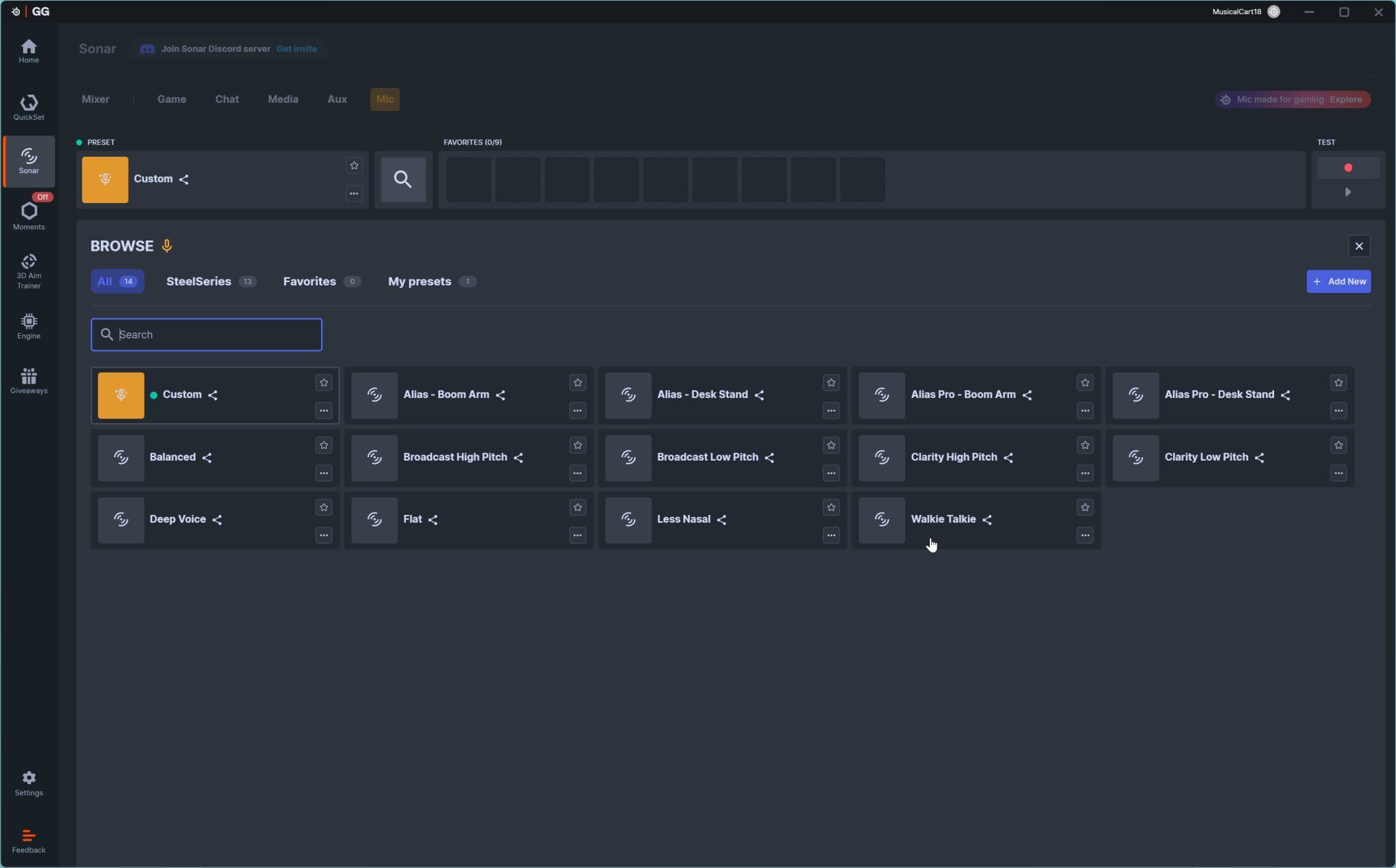Select the SteelSeries presets tab
This screenshot has width=1396, height=868.
(198, 281)
